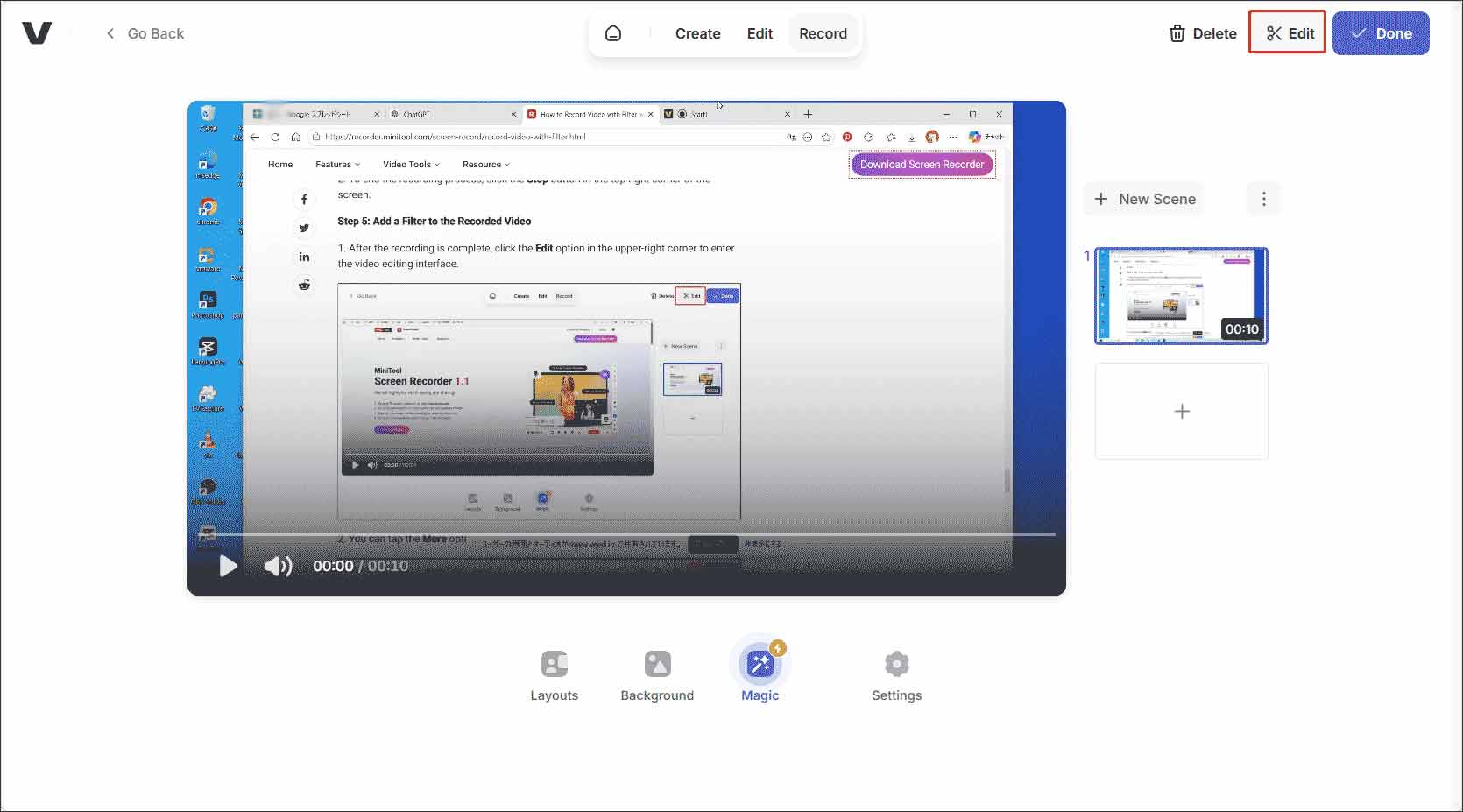Click the trash Delete button
Image resolution: width=1463 pixels, height=812 pixels.
pos(1203,33)
